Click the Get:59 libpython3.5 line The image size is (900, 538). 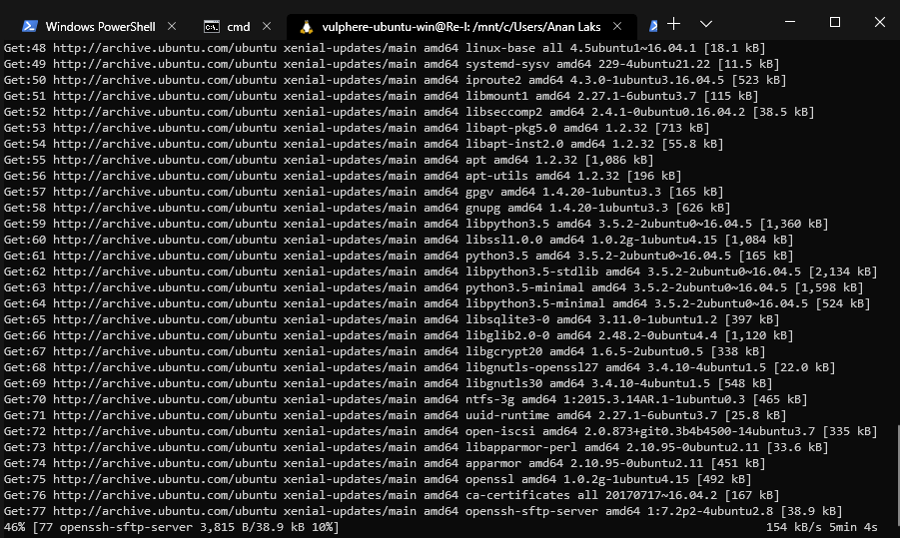(x=416, y=224)
